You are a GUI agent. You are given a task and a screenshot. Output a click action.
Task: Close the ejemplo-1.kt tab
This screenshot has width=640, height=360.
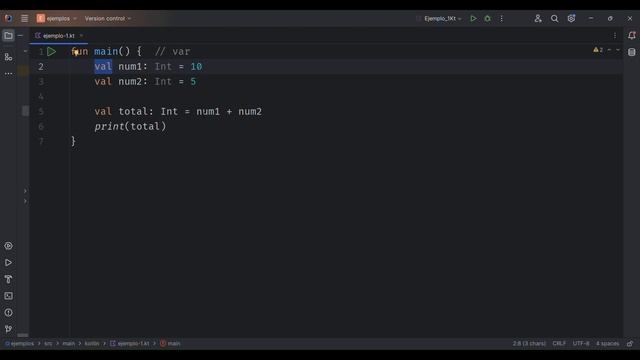[x=81, y=36]
